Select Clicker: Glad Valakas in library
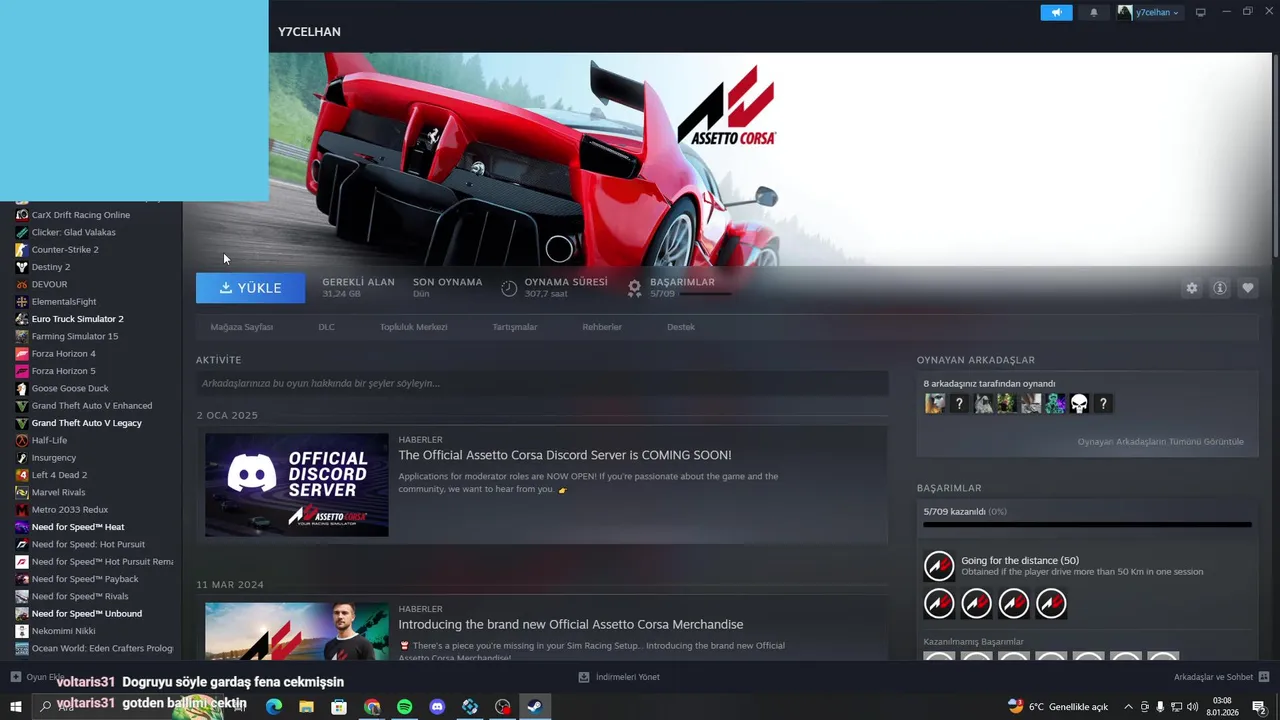This screenshot has width=1280, height=720. (74, 232)
